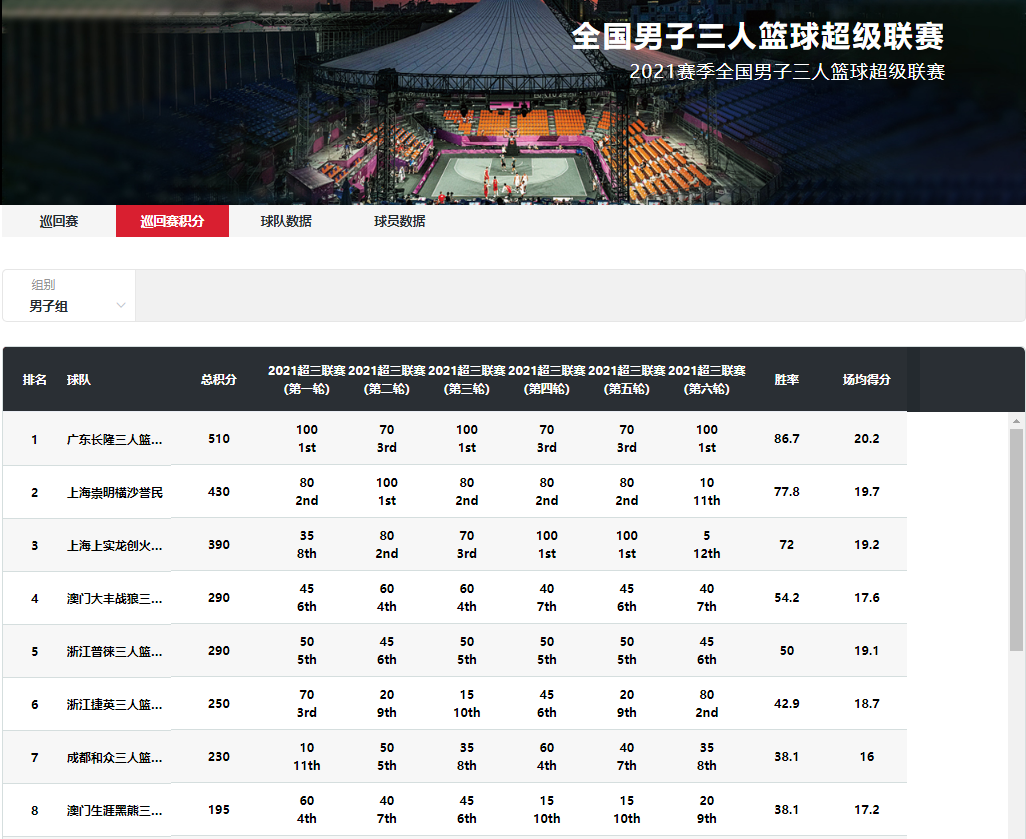Click total points value 430
The image size is (1026, 839).
219,491
